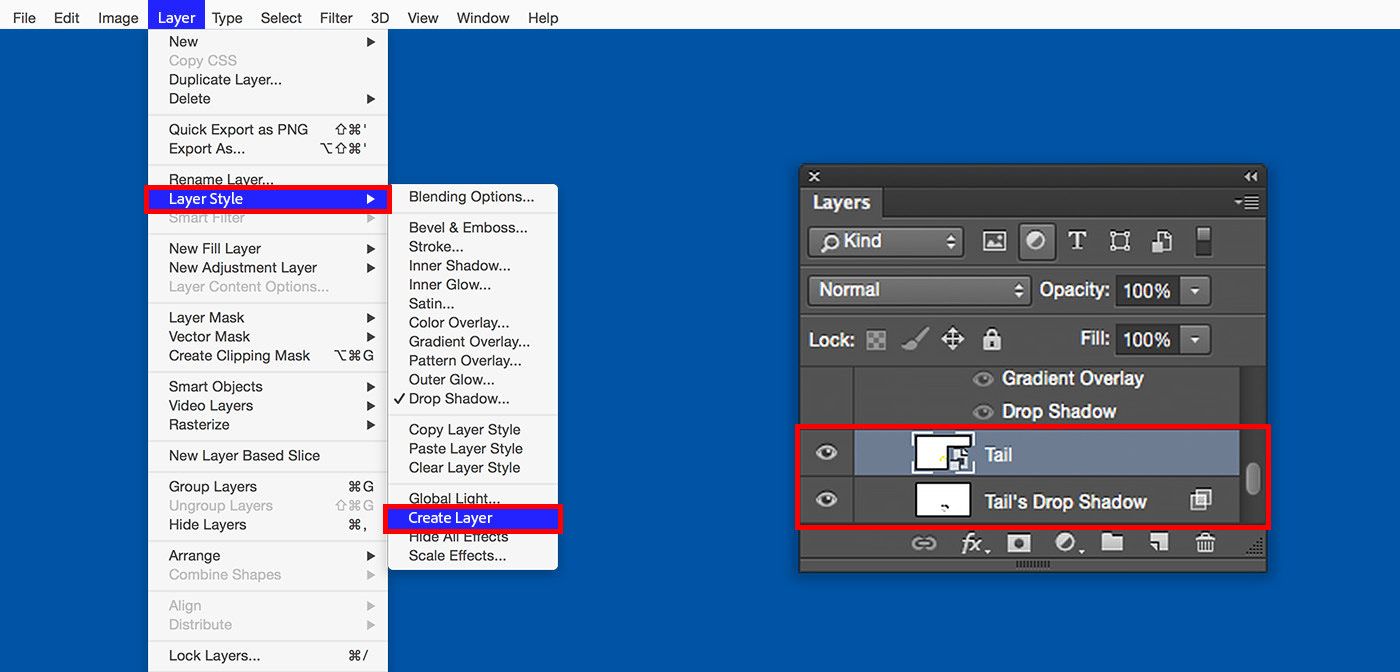Hide the Tail layer using eye icon
Image resolution: width=1400 pixels, height=672 pixels.
pyautogui.click(x=826, y=453)
